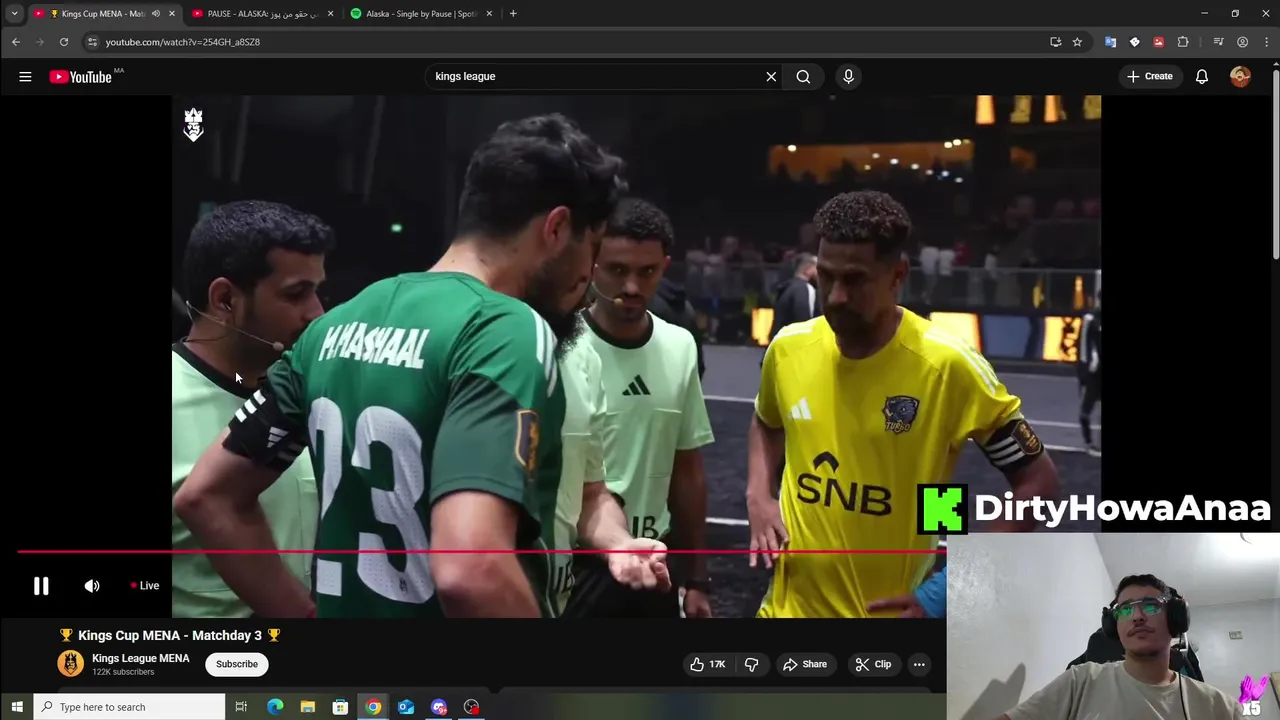Open Outlook from the taskbar
The width and height of the screenshot is (1280, 720).
click(406, 707)
